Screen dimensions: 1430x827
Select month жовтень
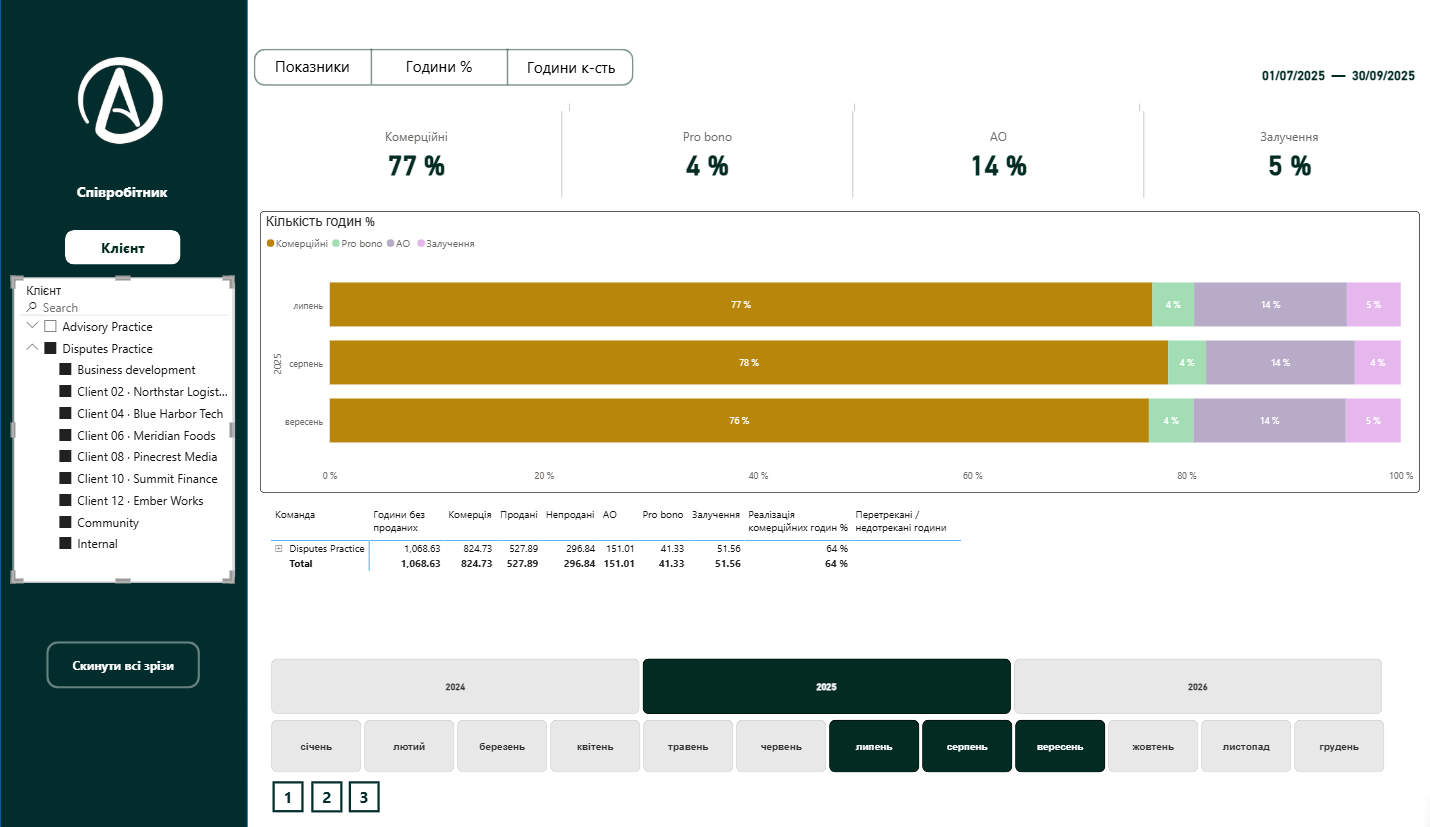[x=1153, y=746]
